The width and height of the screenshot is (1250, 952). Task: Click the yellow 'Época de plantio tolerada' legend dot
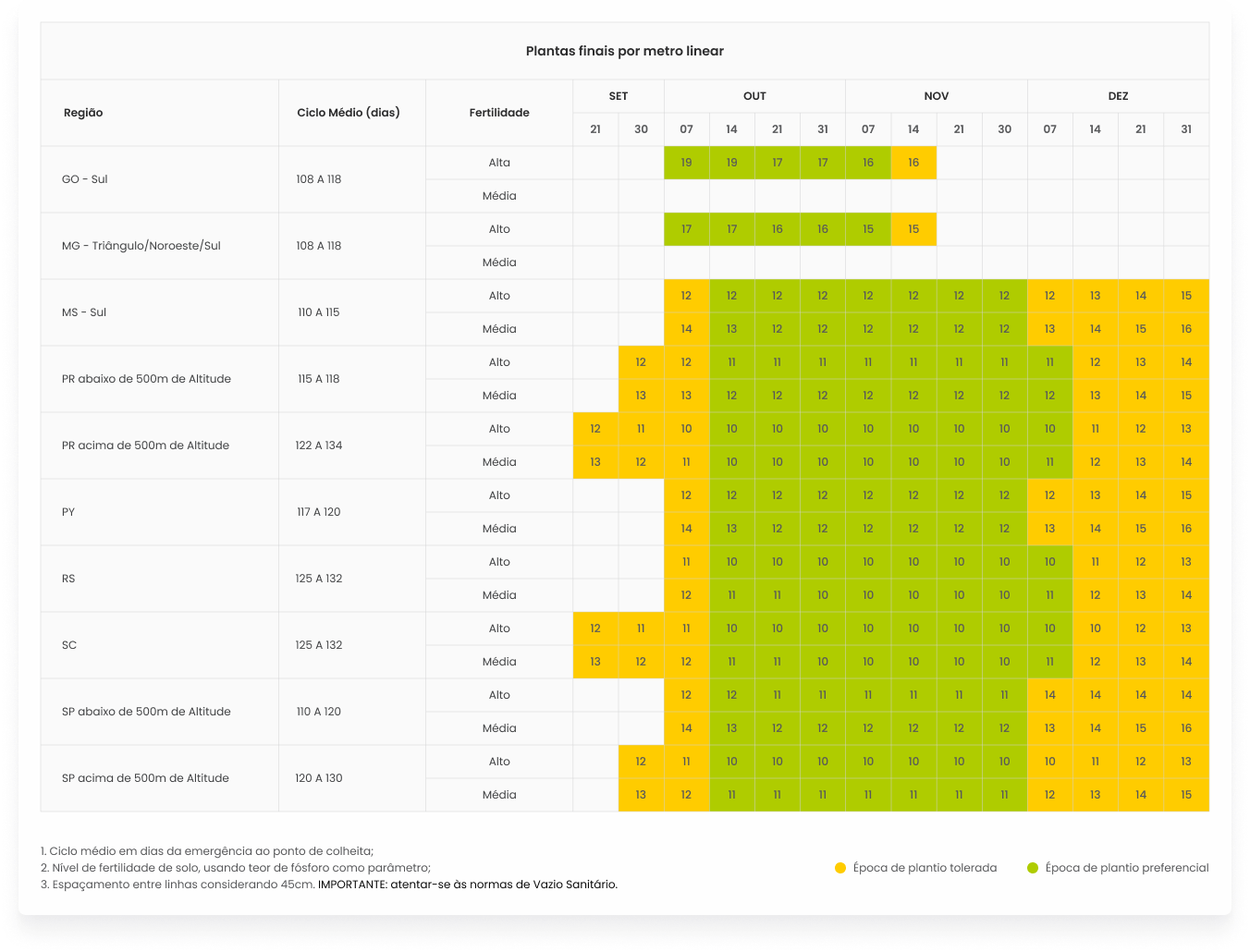(x=840, y=868)
